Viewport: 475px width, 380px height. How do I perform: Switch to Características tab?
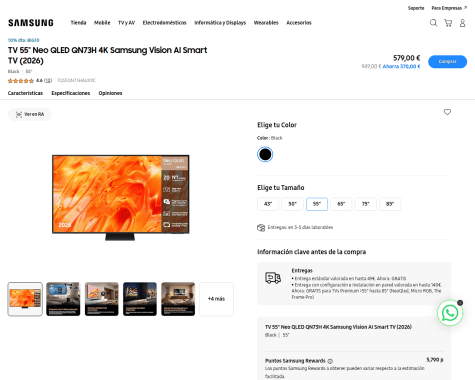click(x=25, y=93)
